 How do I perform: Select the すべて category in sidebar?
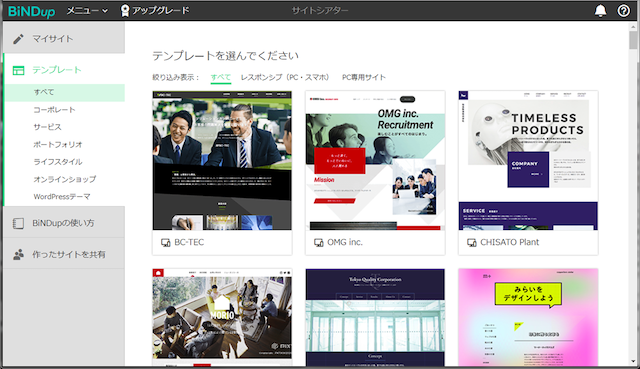(65, 93)
